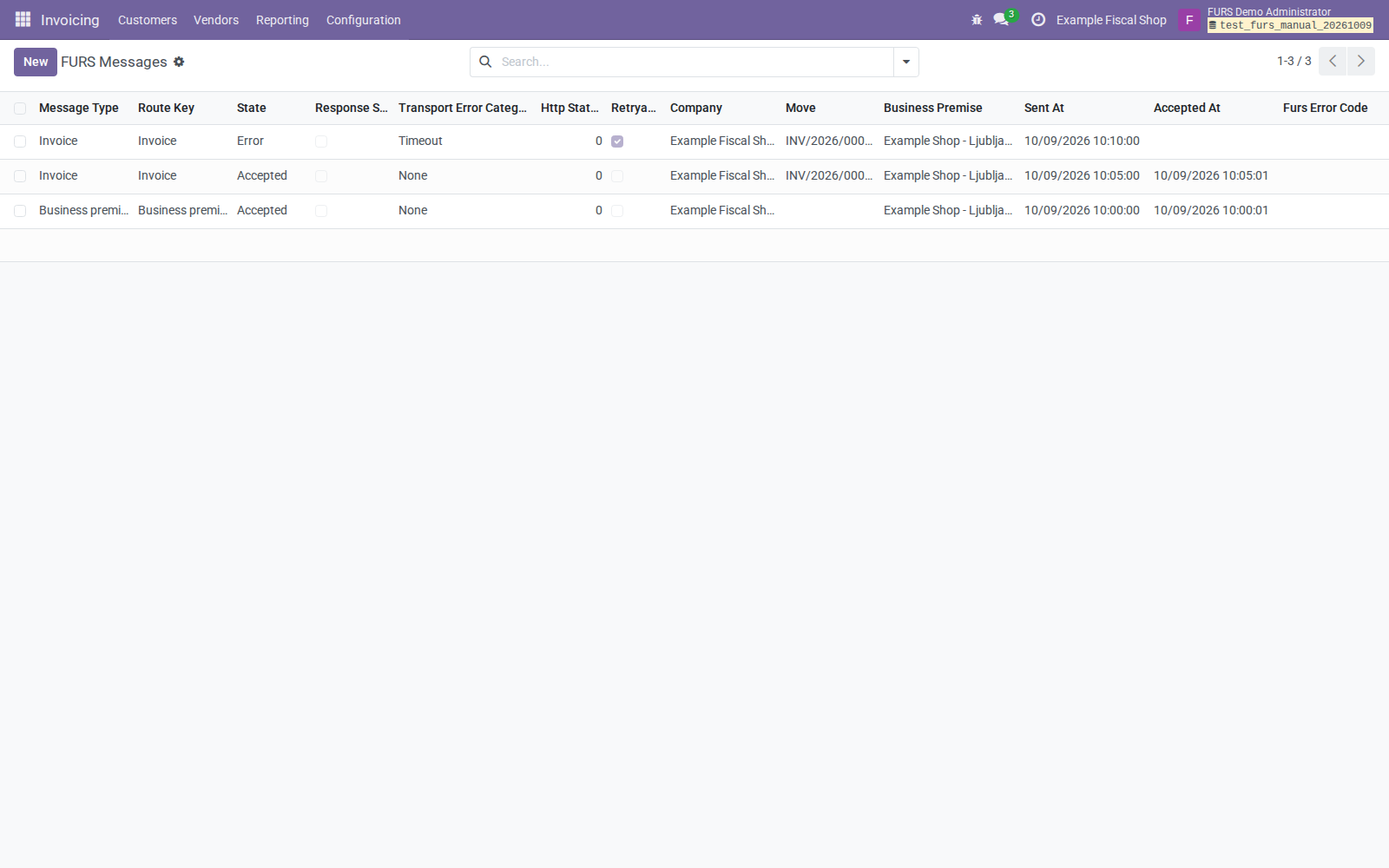This screenshot has width=1389, height=868.
Task: Click the search magnifier icon
Action: [x=485, y=62]
